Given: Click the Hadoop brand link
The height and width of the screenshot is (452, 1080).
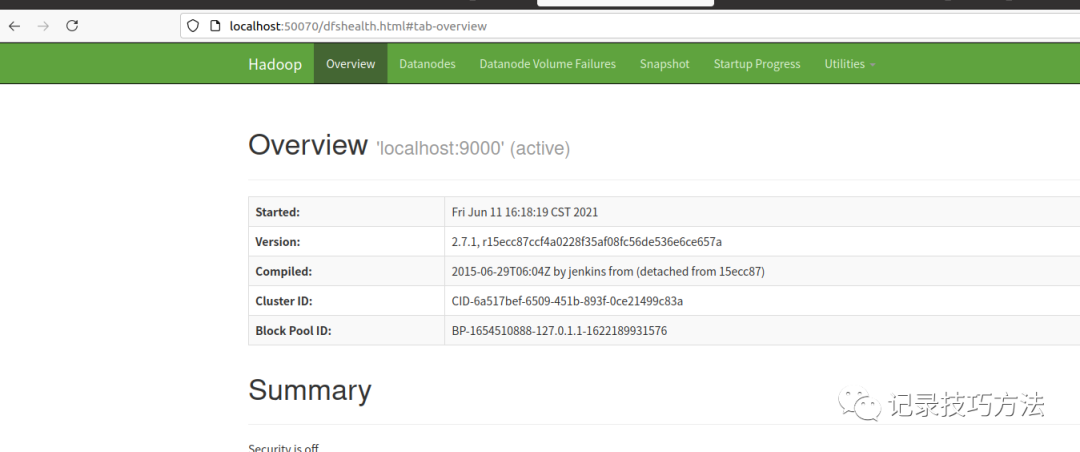Looking at the screenshot, I should pyautogui.click(x=275, y=64).
